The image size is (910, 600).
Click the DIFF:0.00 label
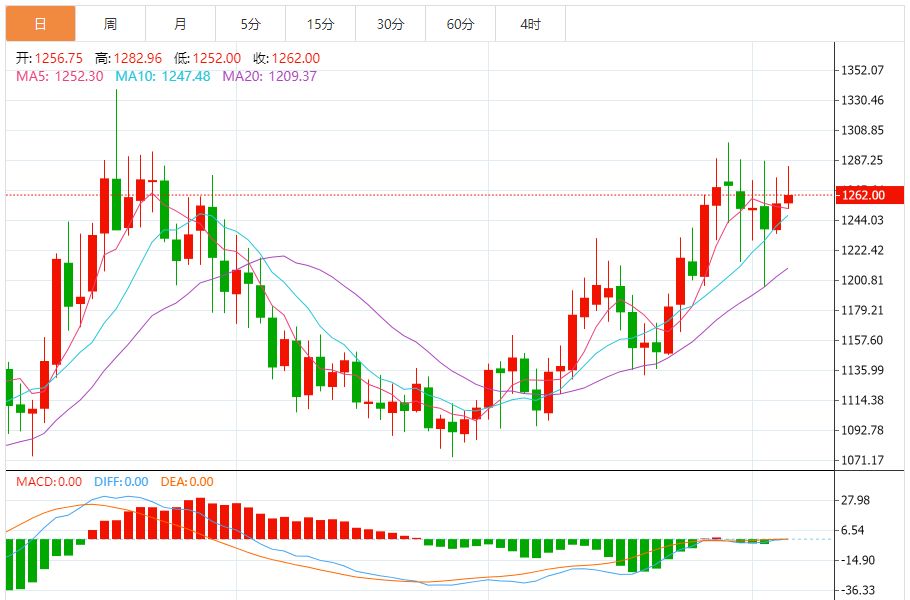121,482
